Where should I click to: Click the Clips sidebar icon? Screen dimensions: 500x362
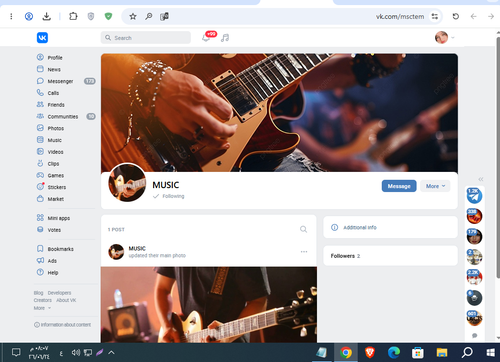[x=40, y=163]
